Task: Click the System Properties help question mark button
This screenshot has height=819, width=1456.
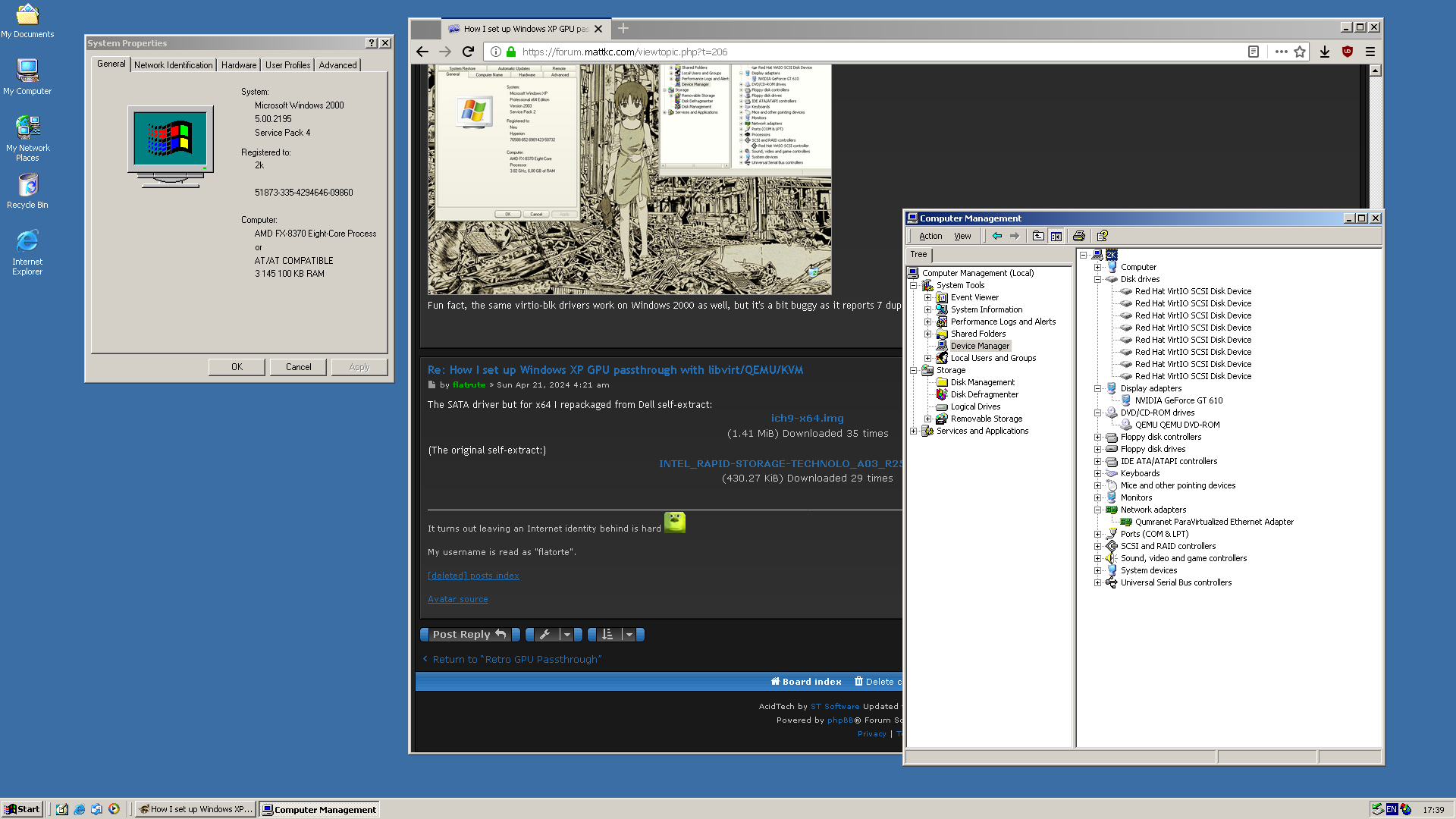Action: tap(372, 43)
